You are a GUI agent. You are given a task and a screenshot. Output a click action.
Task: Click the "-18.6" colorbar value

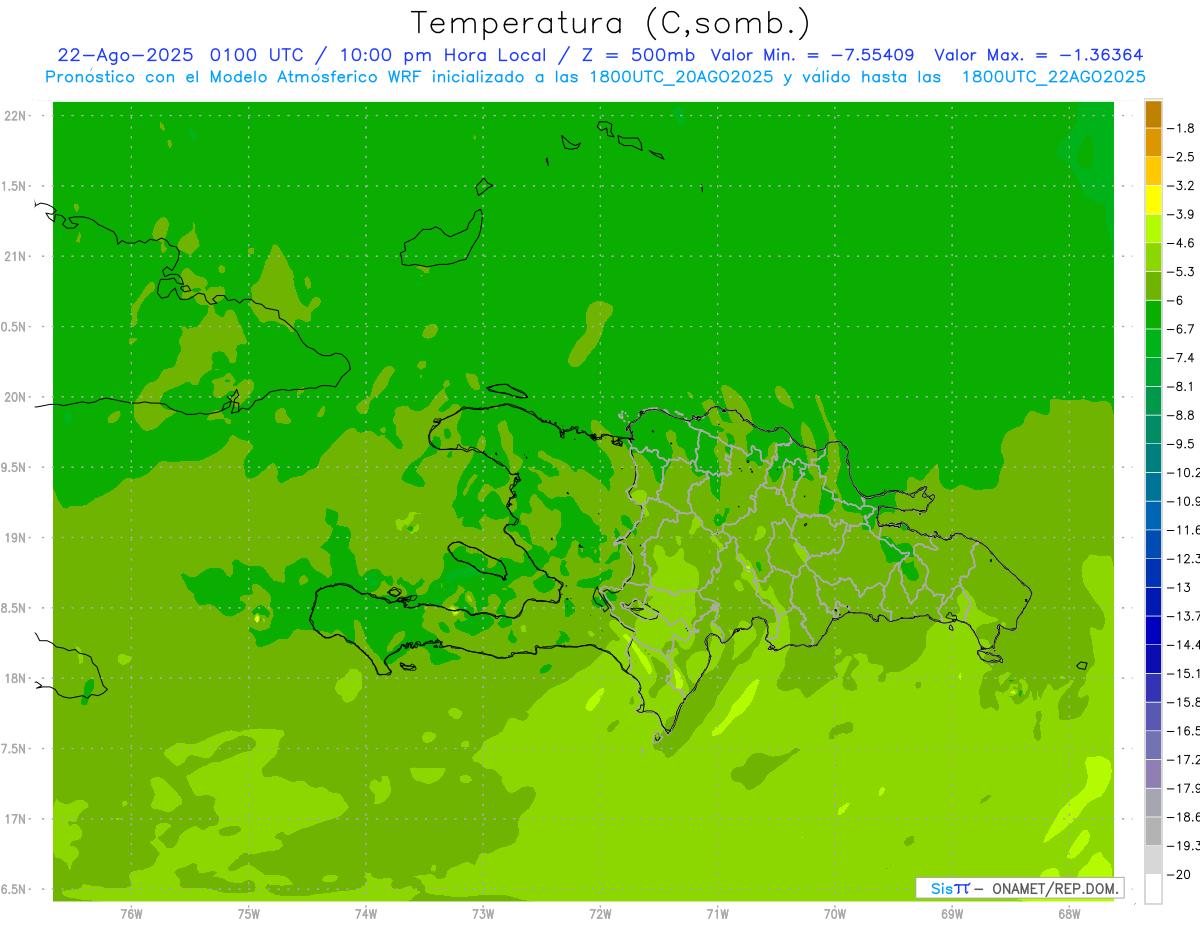[x=1184, y=817]
